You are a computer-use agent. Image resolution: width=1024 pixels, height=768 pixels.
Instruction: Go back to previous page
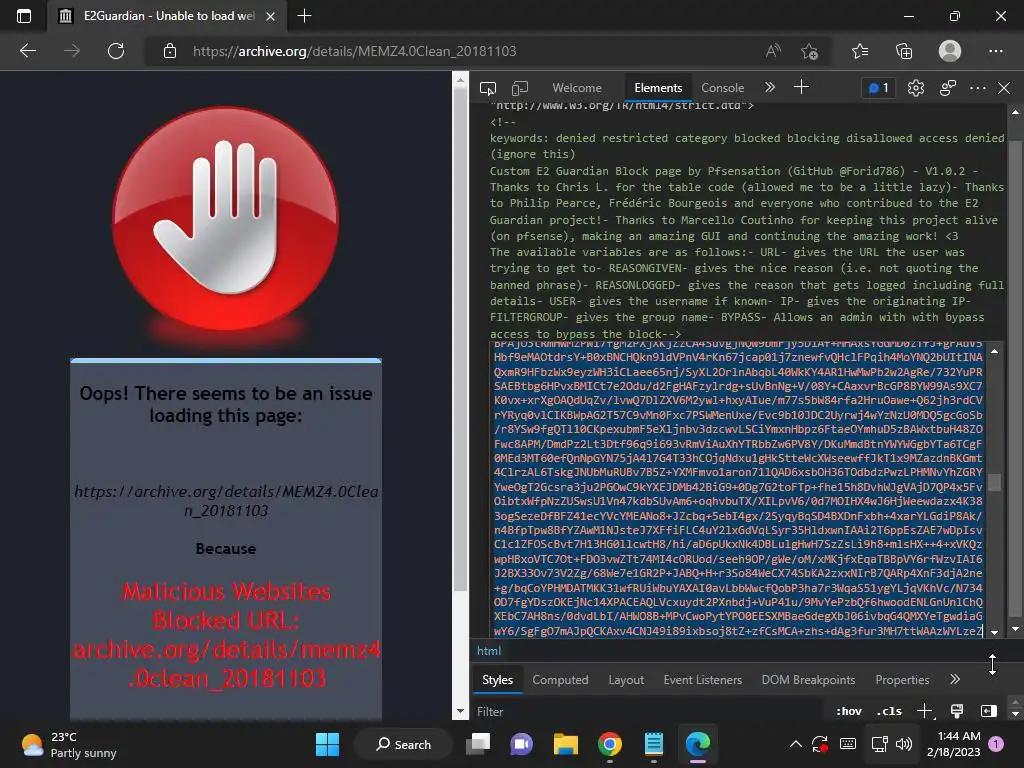tap(28, 51)
